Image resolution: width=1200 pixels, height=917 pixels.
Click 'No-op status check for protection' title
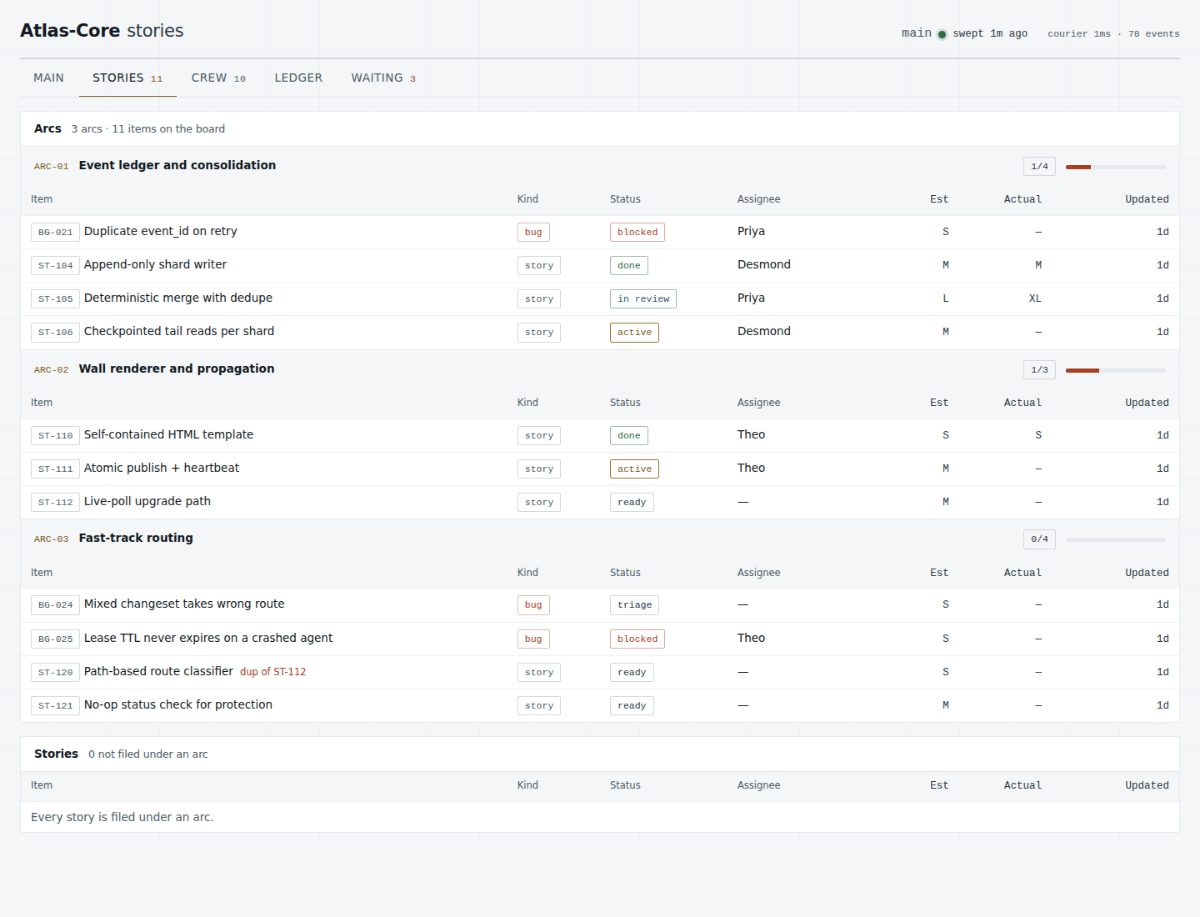click(178, 705)
